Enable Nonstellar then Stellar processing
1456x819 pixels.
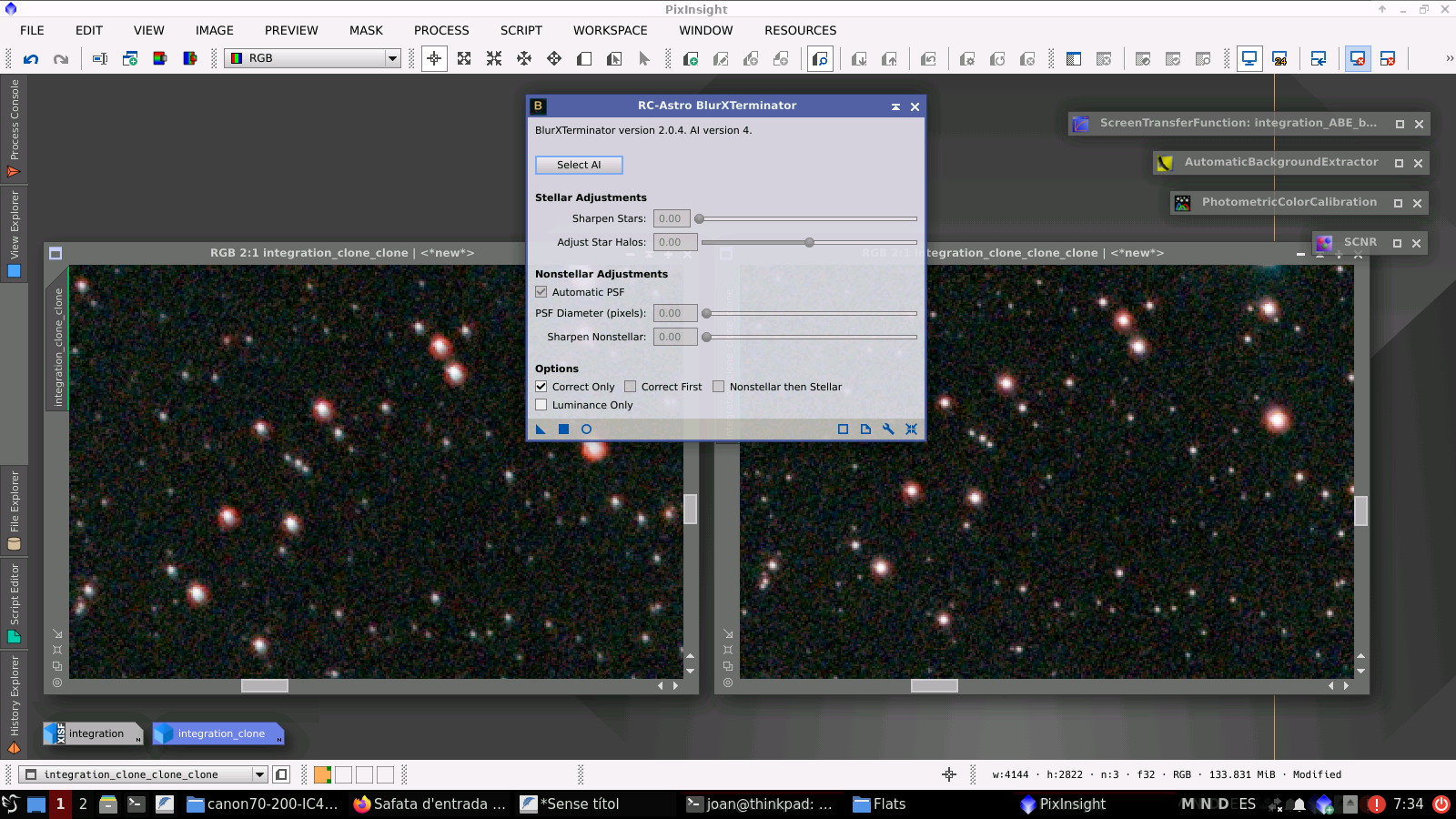coord(718,386)
